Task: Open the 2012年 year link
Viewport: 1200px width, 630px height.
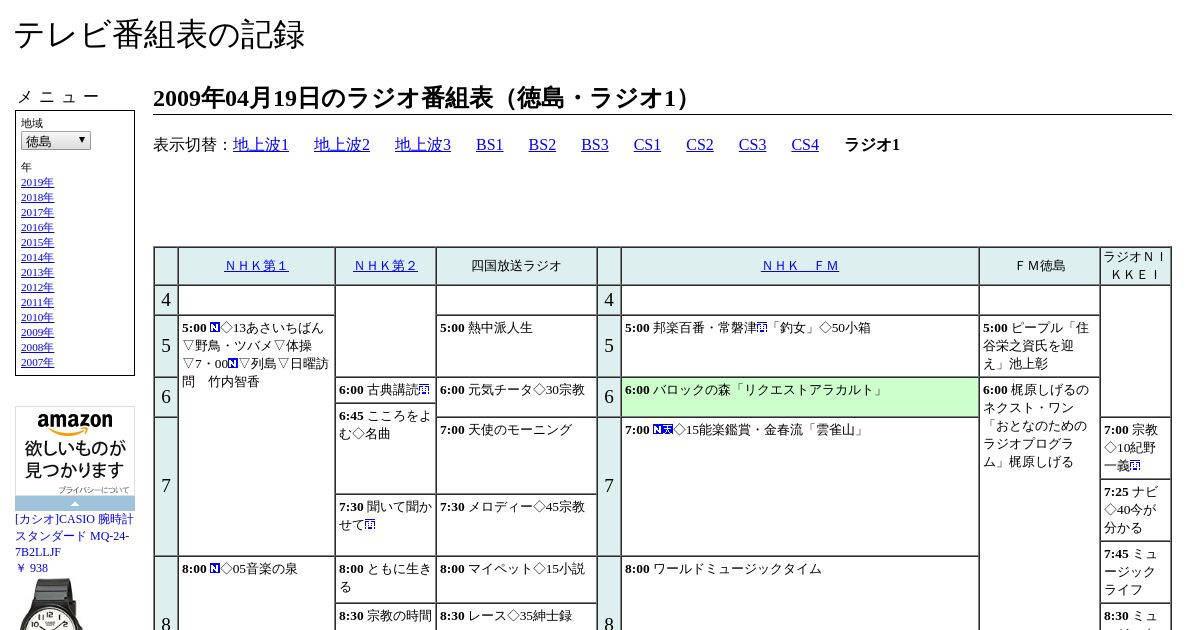Action: click(x=37, y=287)
